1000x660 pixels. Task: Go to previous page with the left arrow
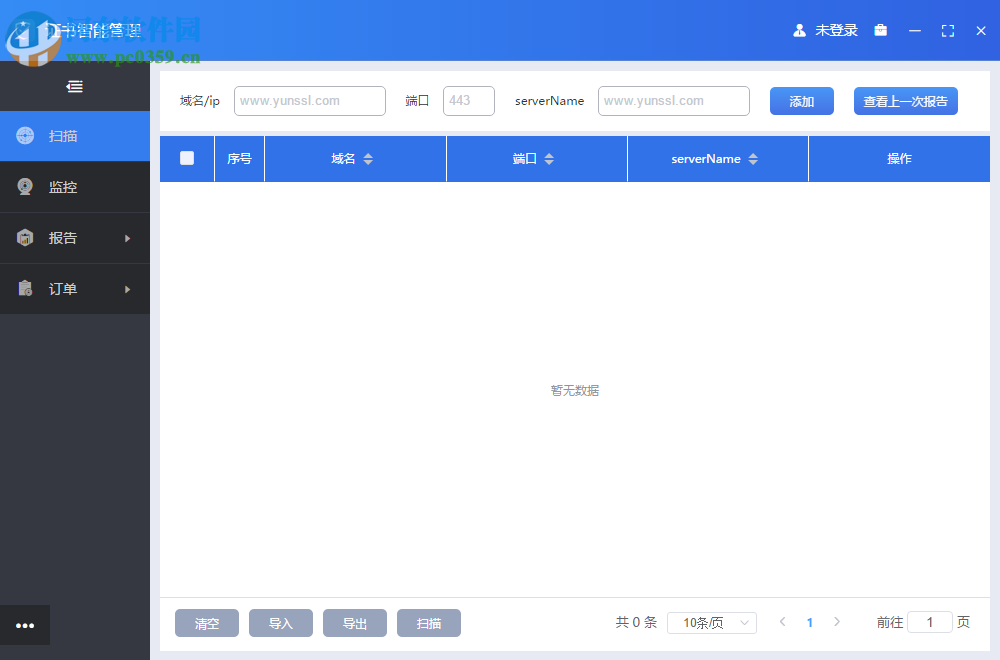pyautogui.click(x=783, y=622)
